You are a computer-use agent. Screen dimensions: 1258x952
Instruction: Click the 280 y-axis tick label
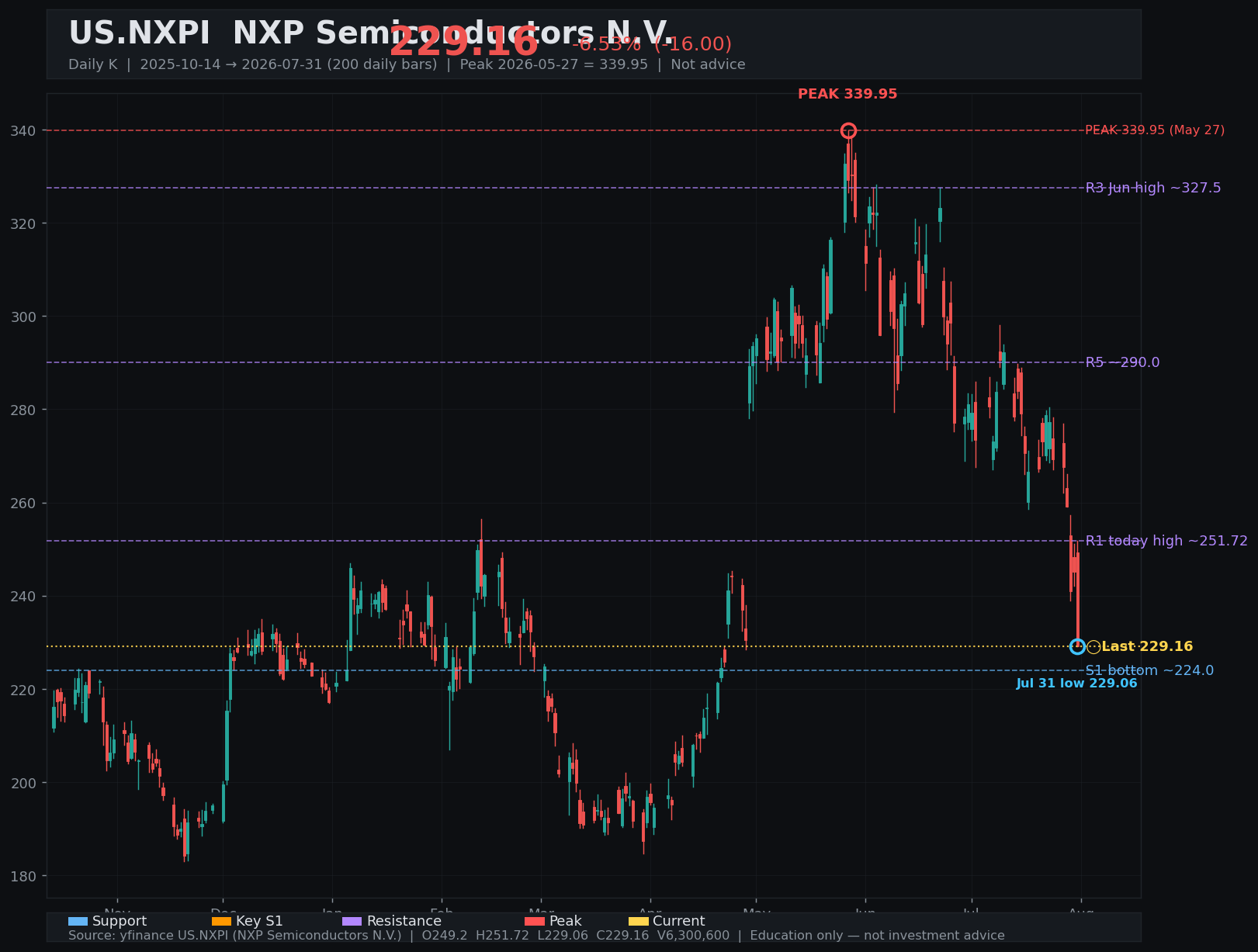[23, 410]
